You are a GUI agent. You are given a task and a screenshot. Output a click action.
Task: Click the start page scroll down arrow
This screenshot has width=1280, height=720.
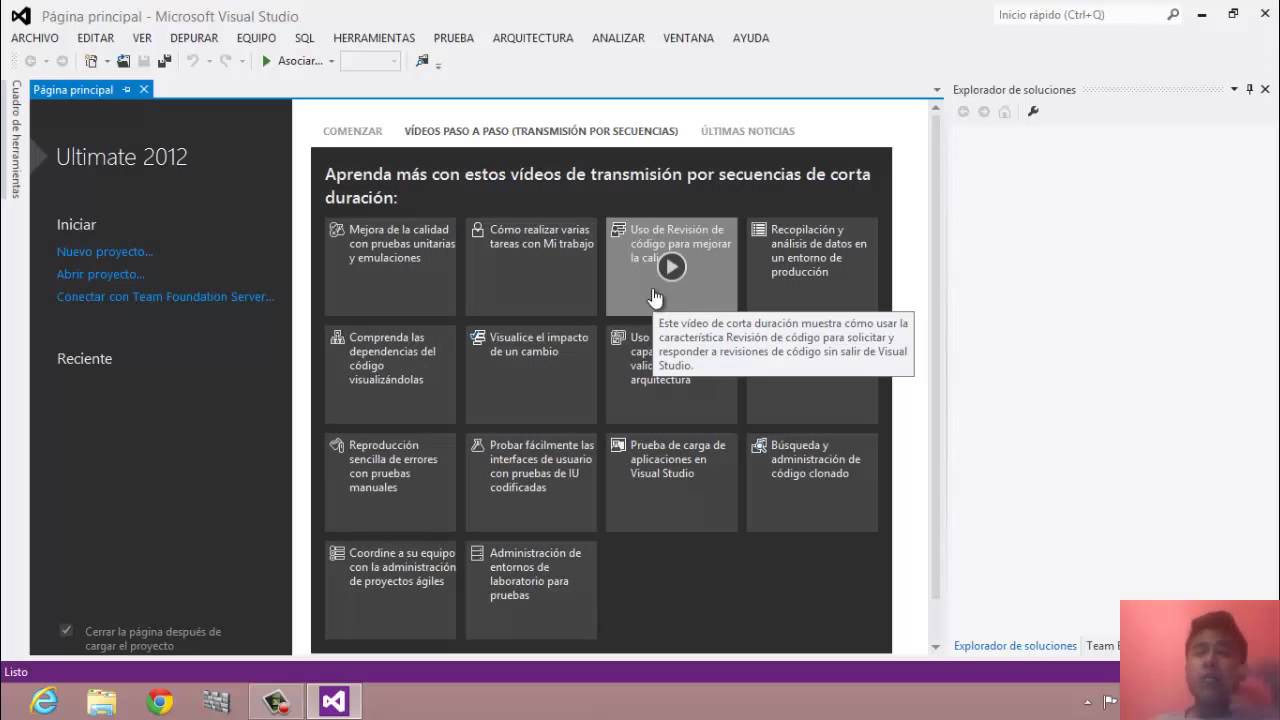click(x=936, y=647)
